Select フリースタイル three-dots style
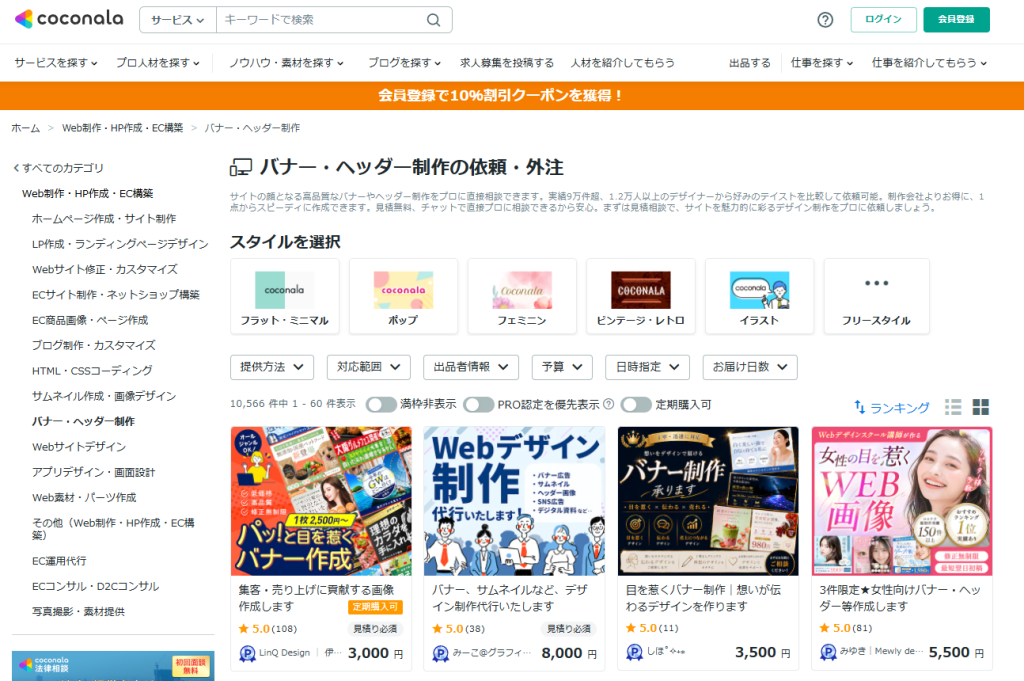 [x=876, y=296]
